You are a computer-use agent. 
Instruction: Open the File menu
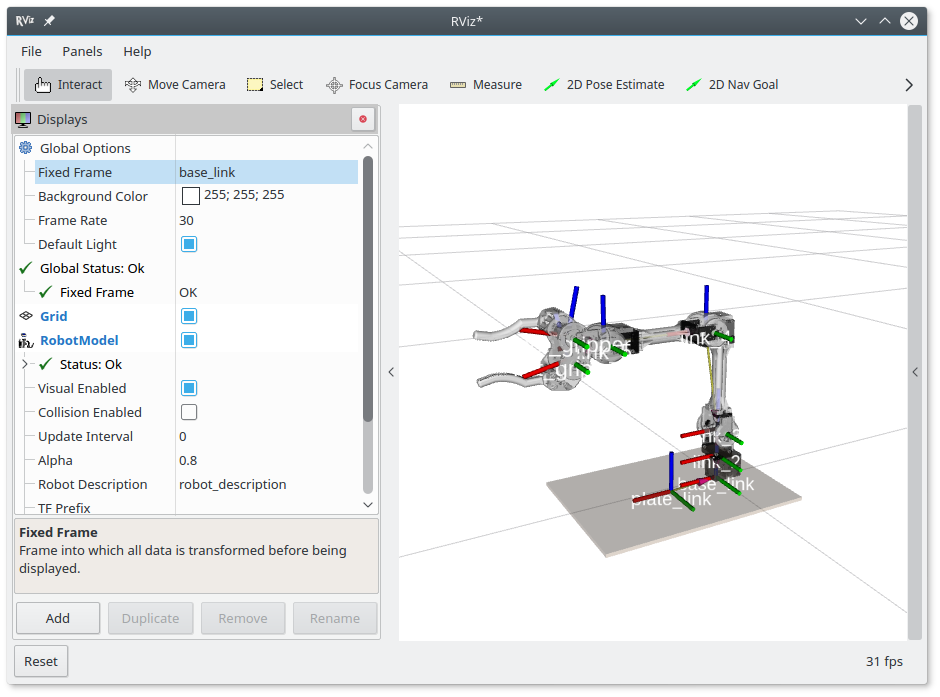pyautogui.click(x=31, y=51)
